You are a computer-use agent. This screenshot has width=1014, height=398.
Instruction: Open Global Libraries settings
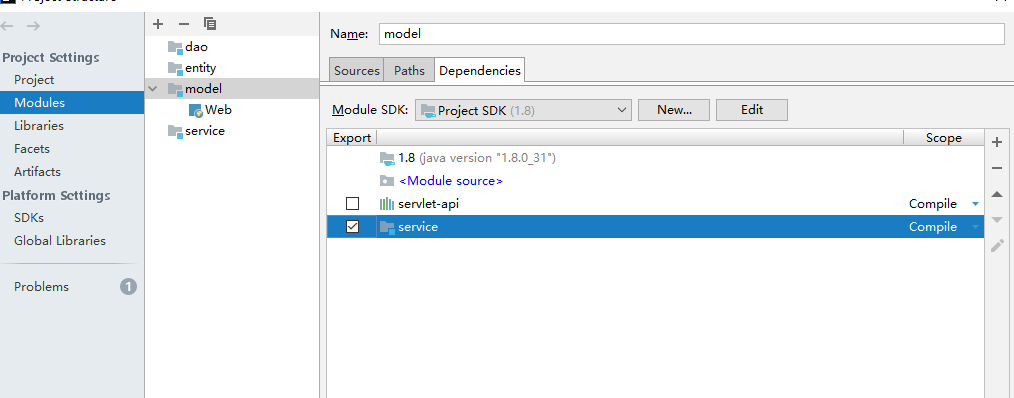59,241
